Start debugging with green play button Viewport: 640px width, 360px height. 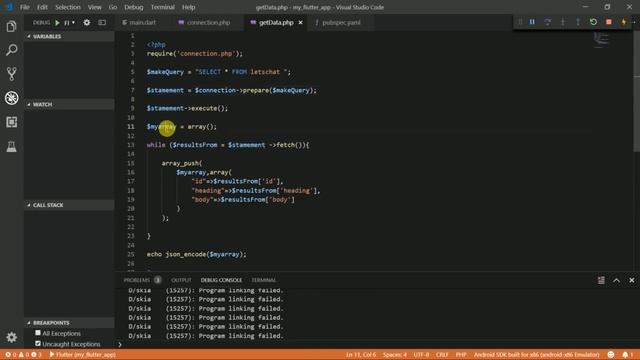click(57, 23)
